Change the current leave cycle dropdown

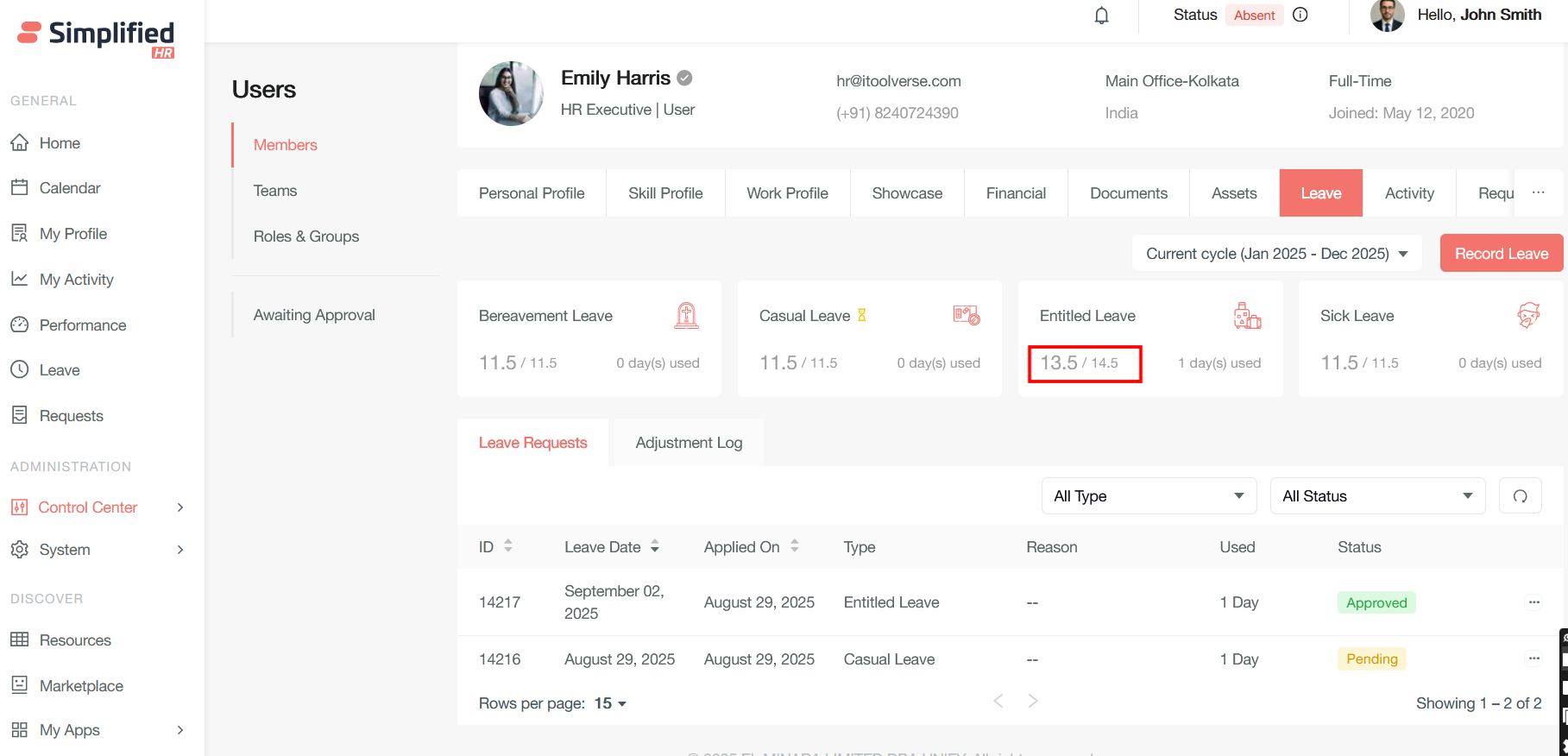[x=1276, y=254]
